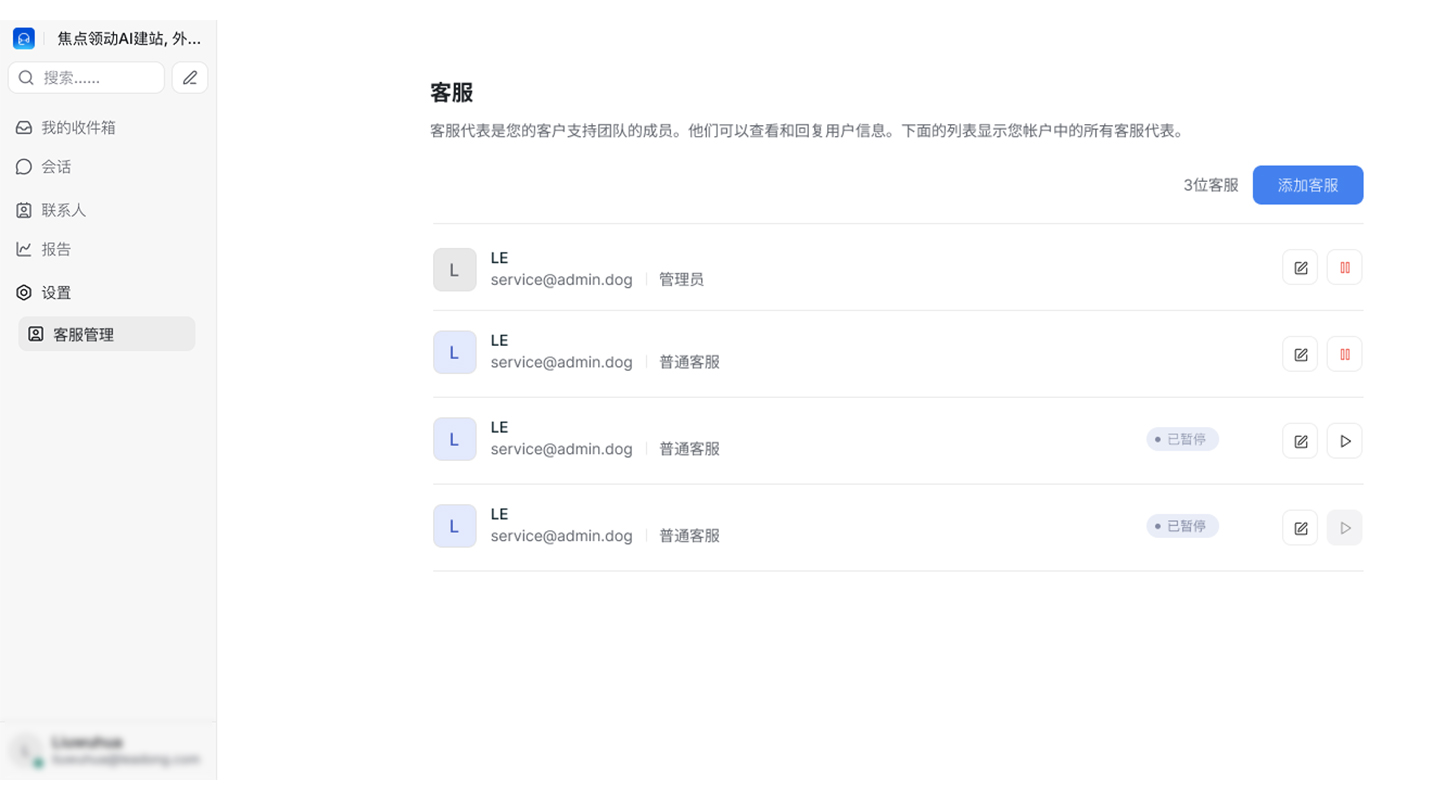Edit the third LE agent with 已暂停 status
Screen dimensions: 1440x795
click(1300, 441)
